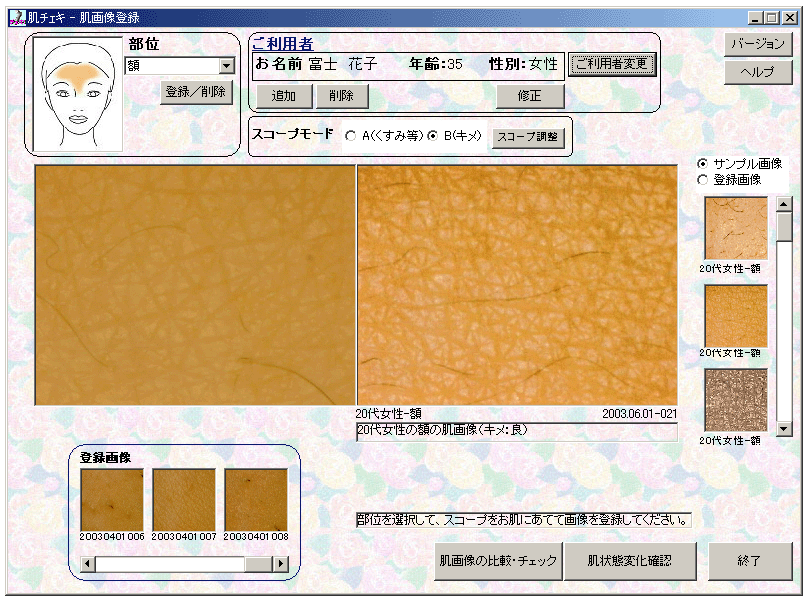Image resolution: width=808 pixels, height=601 pixels.
Task: Choose the first 20代女性-額 sample thumbnail
Action: point(736,227)
